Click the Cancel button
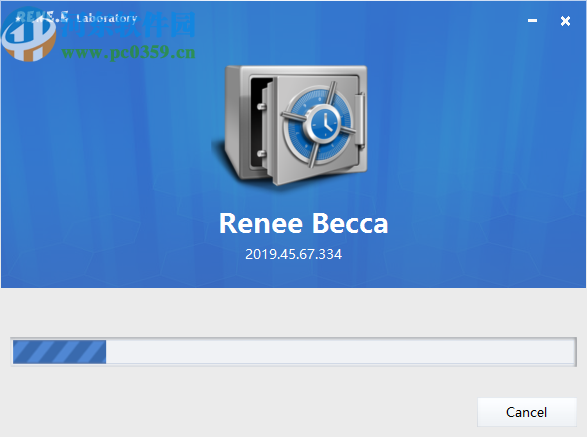 pyautogui.click(x=526, y=412)
